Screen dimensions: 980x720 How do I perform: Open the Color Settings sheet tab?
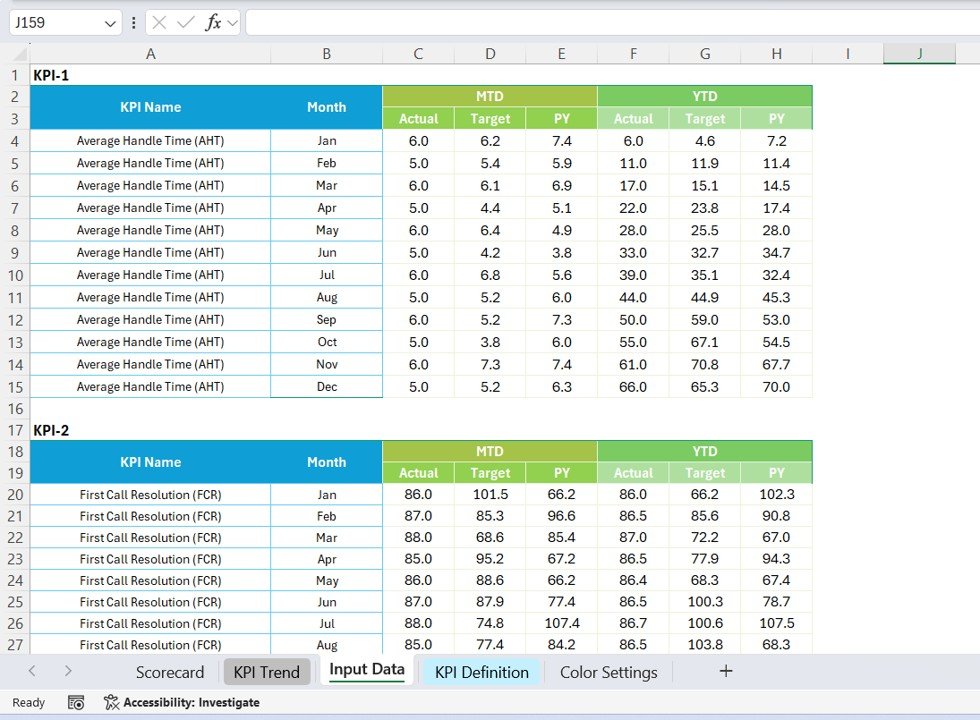click(608, 672)
